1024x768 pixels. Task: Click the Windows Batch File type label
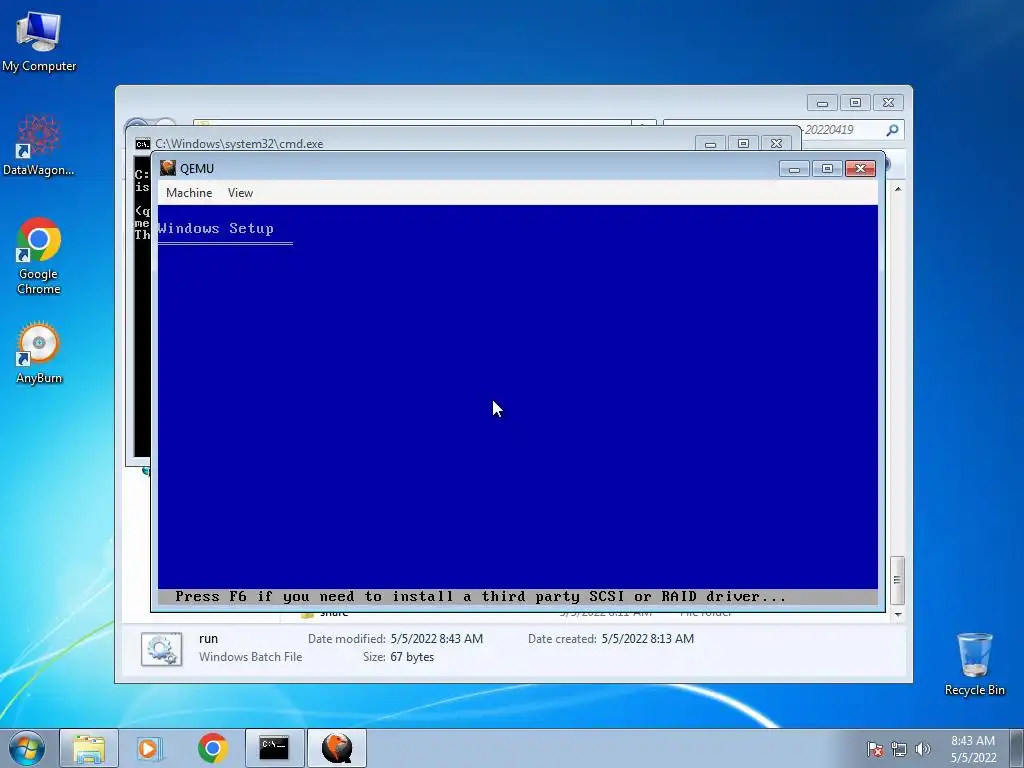point(250,657)
